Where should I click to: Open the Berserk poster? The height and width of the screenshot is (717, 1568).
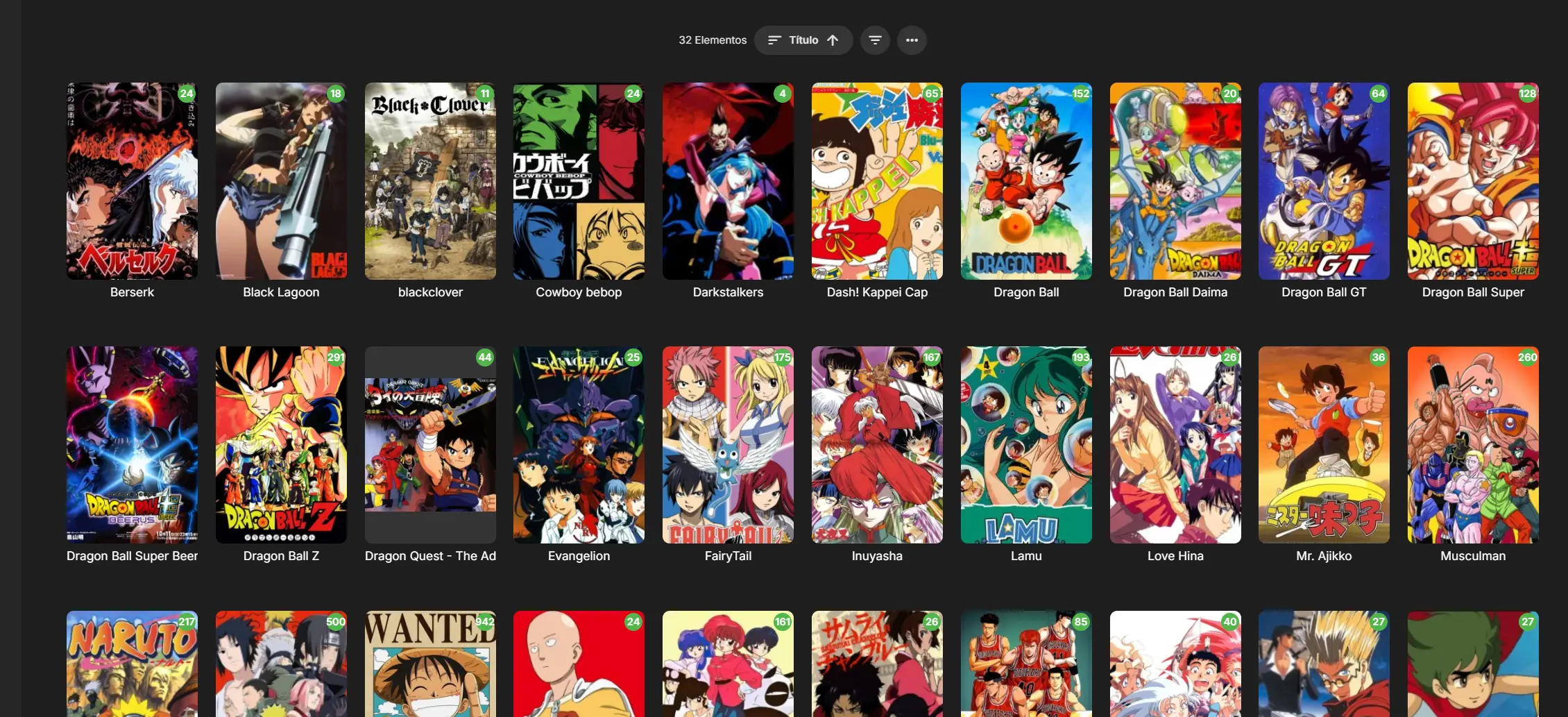(132, 181)
